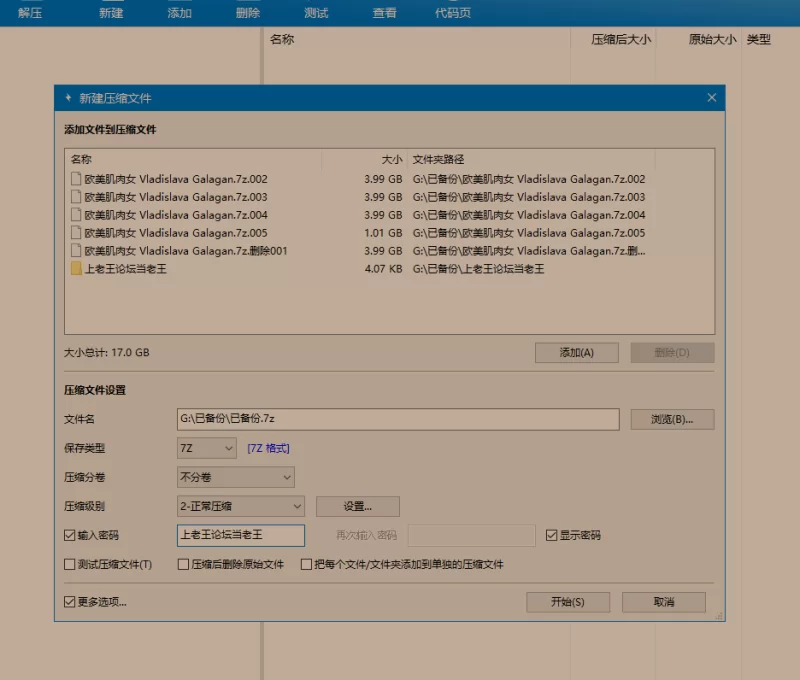
Task: Click the file icon of Galagan.7z.删除001
Action: click(76, 251)
